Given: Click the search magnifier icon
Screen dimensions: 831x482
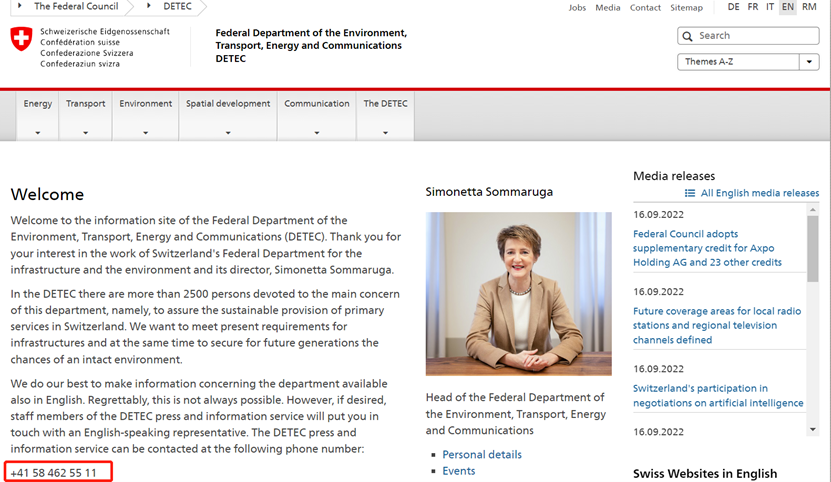Looking at the screenshot, I should click(687, 36).
